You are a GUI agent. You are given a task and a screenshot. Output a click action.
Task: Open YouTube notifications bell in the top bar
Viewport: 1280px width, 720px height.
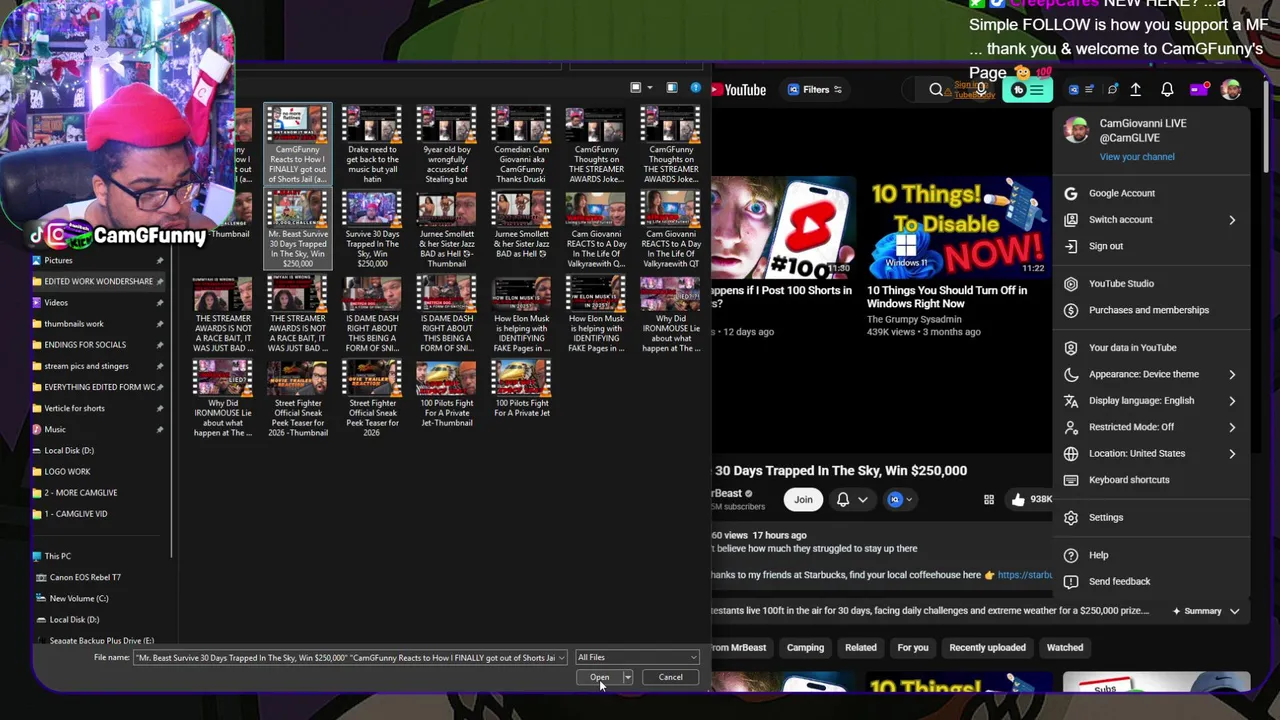coord(1167,90)
